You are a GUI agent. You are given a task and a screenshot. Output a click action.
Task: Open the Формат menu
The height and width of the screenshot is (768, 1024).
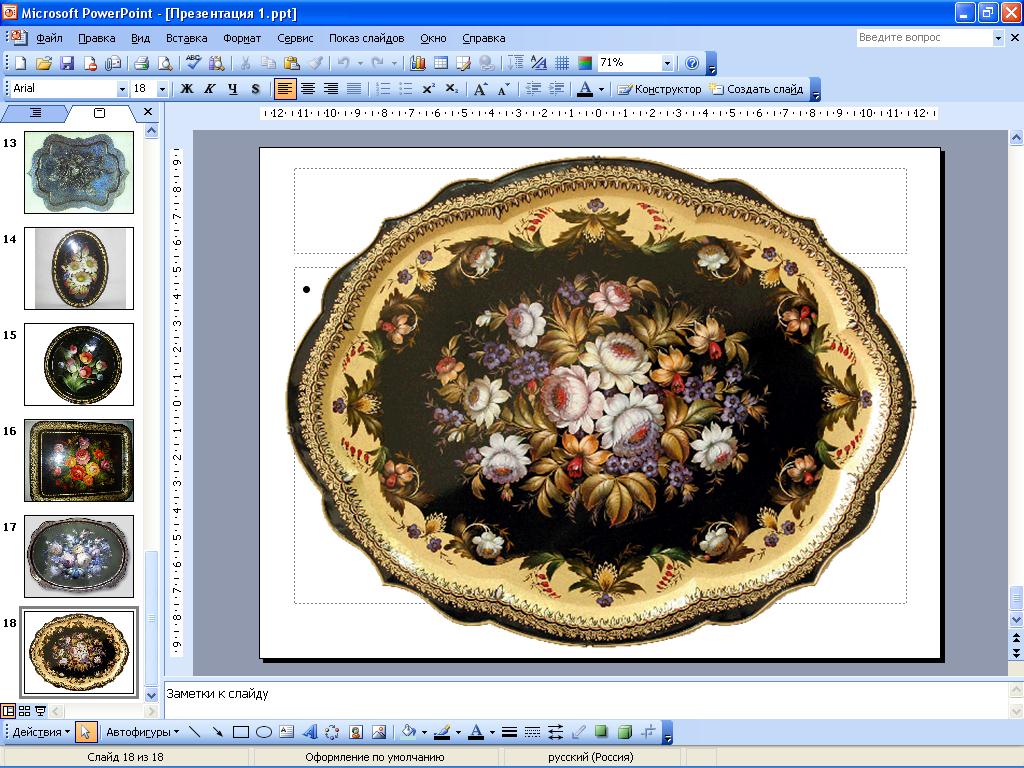pos(242,38)
